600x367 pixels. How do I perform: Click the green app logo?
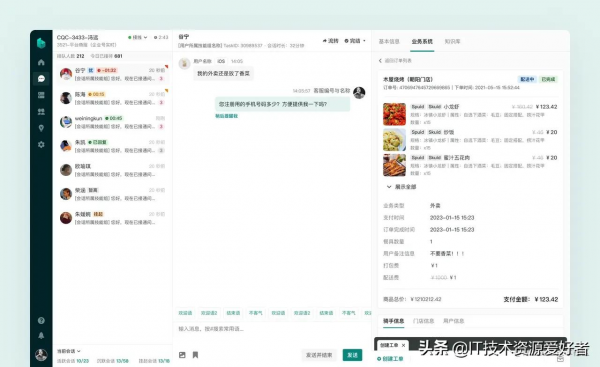point(41,43)
